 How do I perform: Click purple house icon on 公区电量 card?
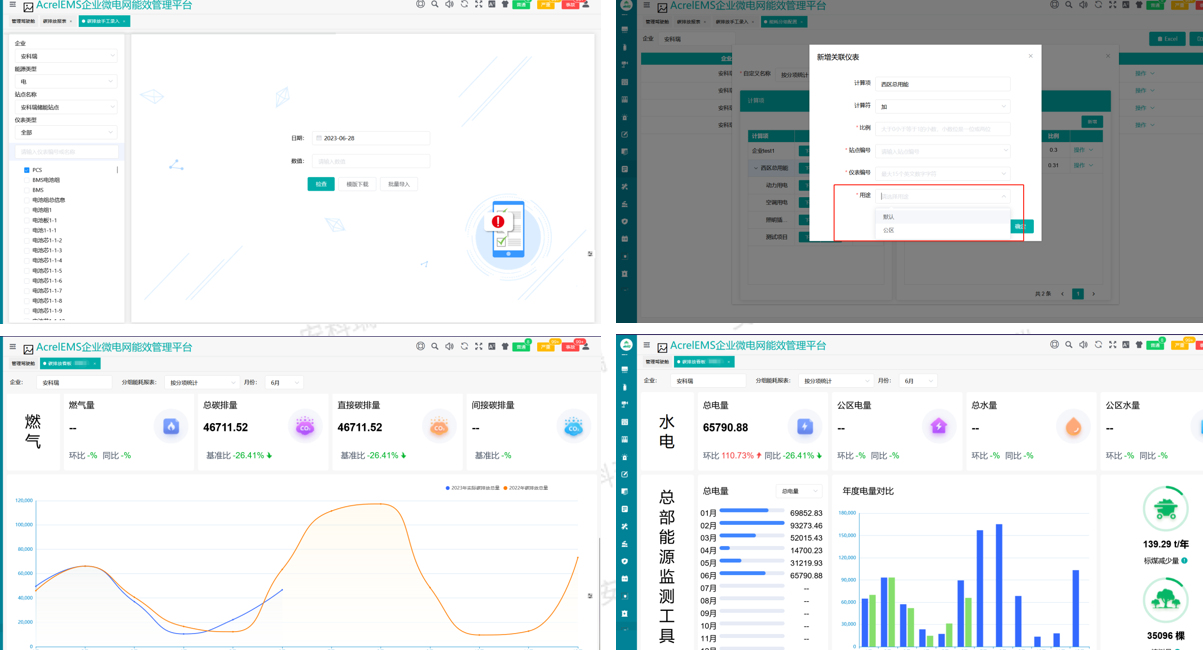(939, 427)
